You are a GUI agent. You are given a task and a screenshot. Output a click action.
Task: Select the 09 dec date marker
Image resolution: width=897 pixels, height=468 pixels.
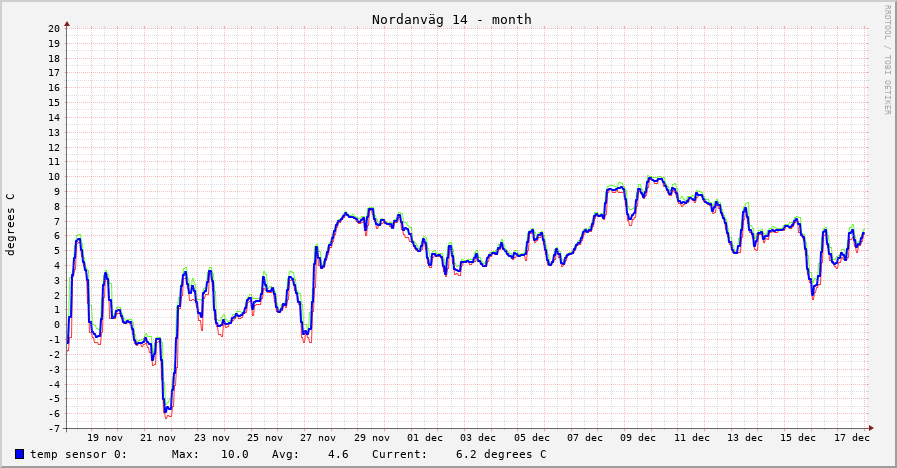[x=639, y=437]
